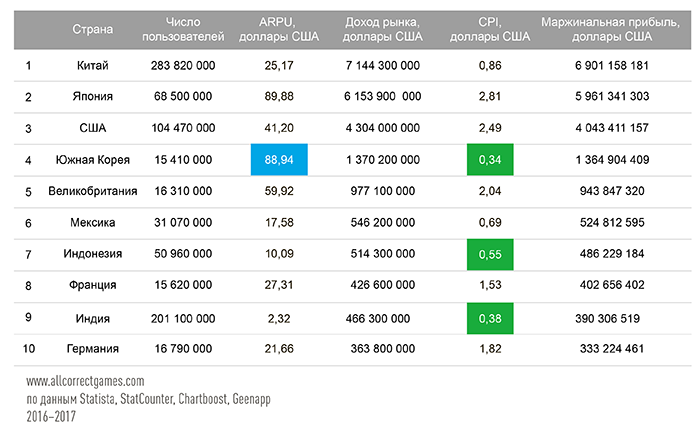Click the green CPI cell 0,38
Image resolution: width=700 pixels, height=430 pixels.
[490, 317]
